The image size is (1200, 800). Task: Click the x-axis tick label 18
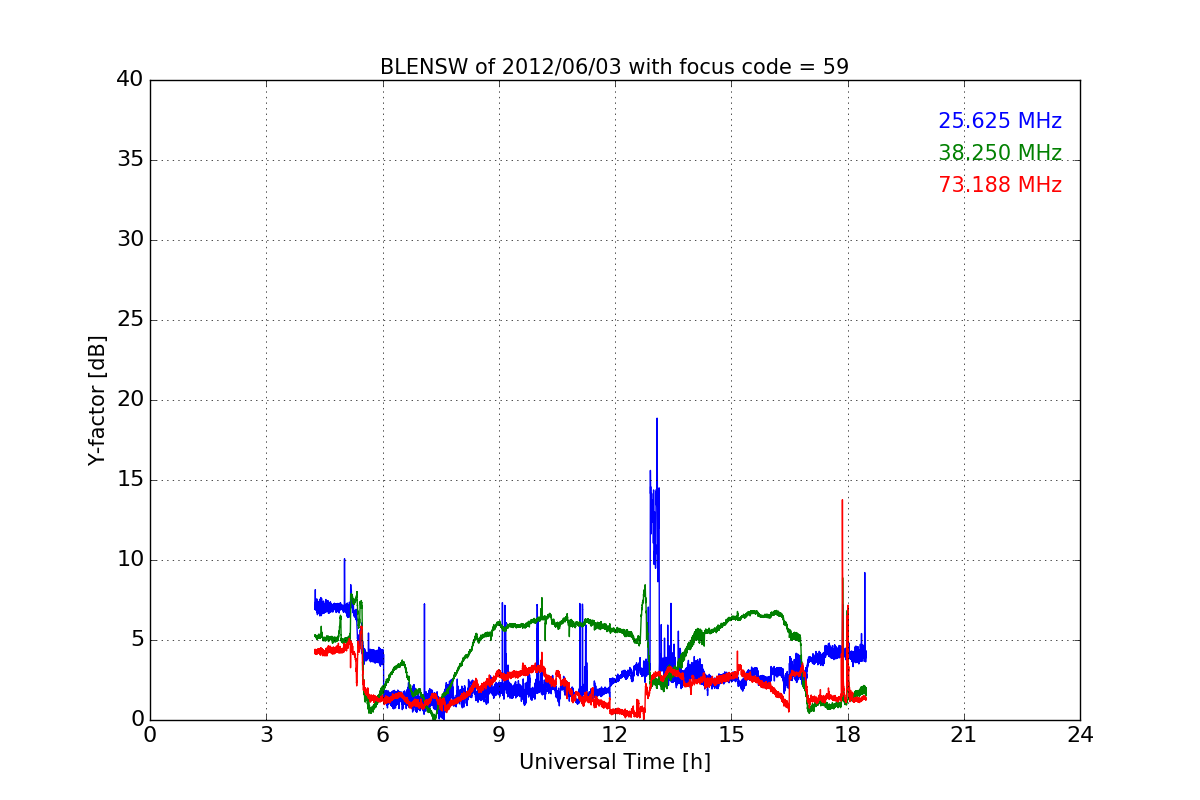click(847, 734)
